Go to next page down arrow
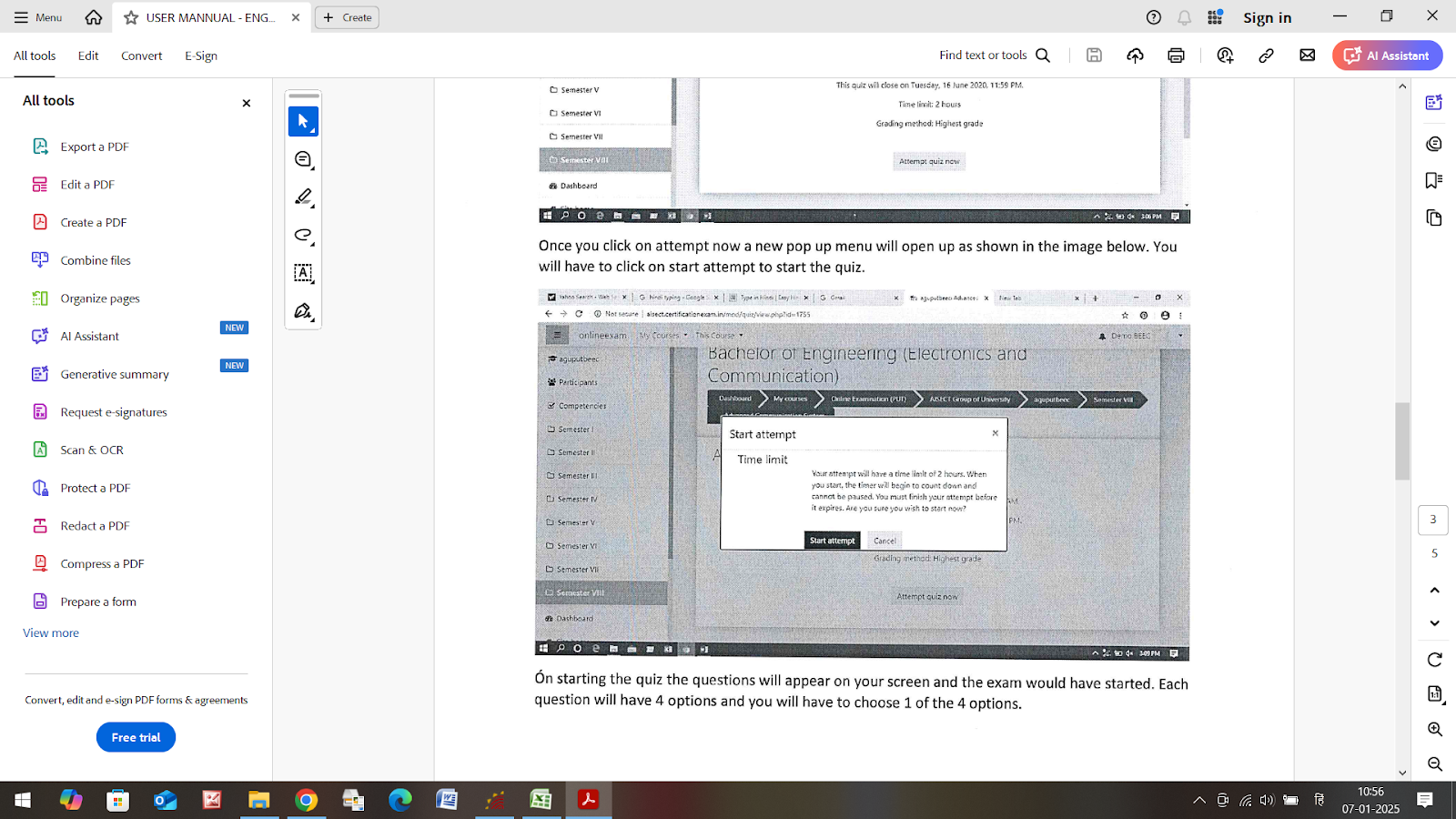 pos(1434,623)
